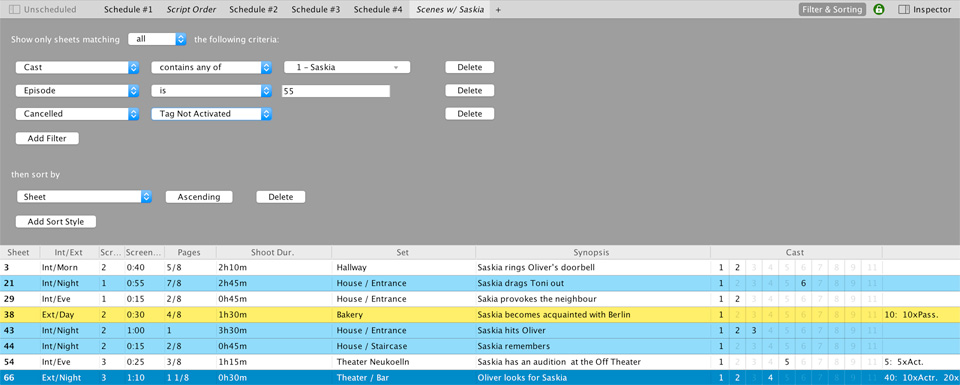Open the 'Tag Not Activated' dropdown
Viewport: 960px width, 385px height.
[211, 114]
